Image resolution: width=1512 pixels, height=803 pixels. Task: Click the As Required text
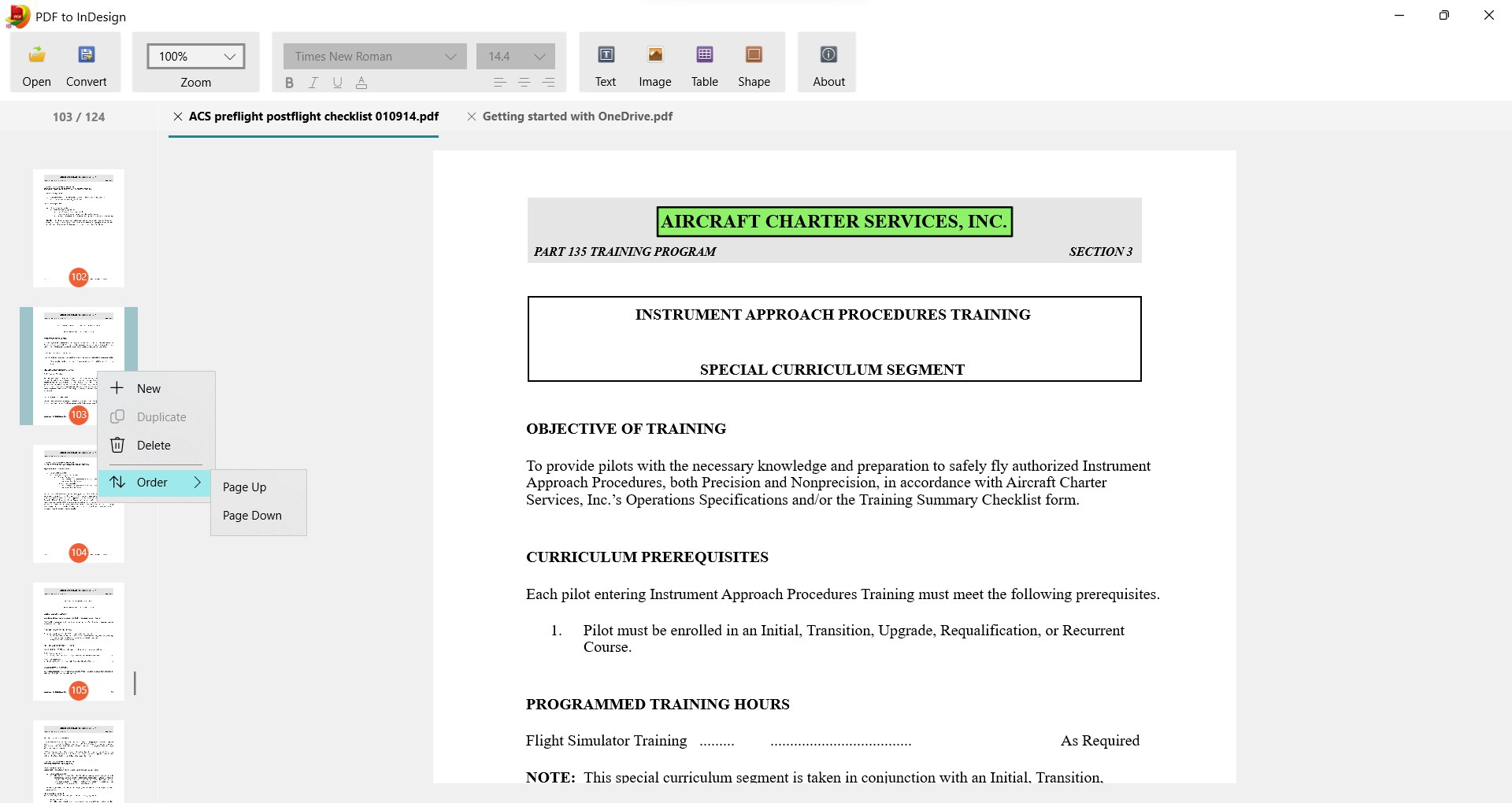click(x=1100, y=741)
